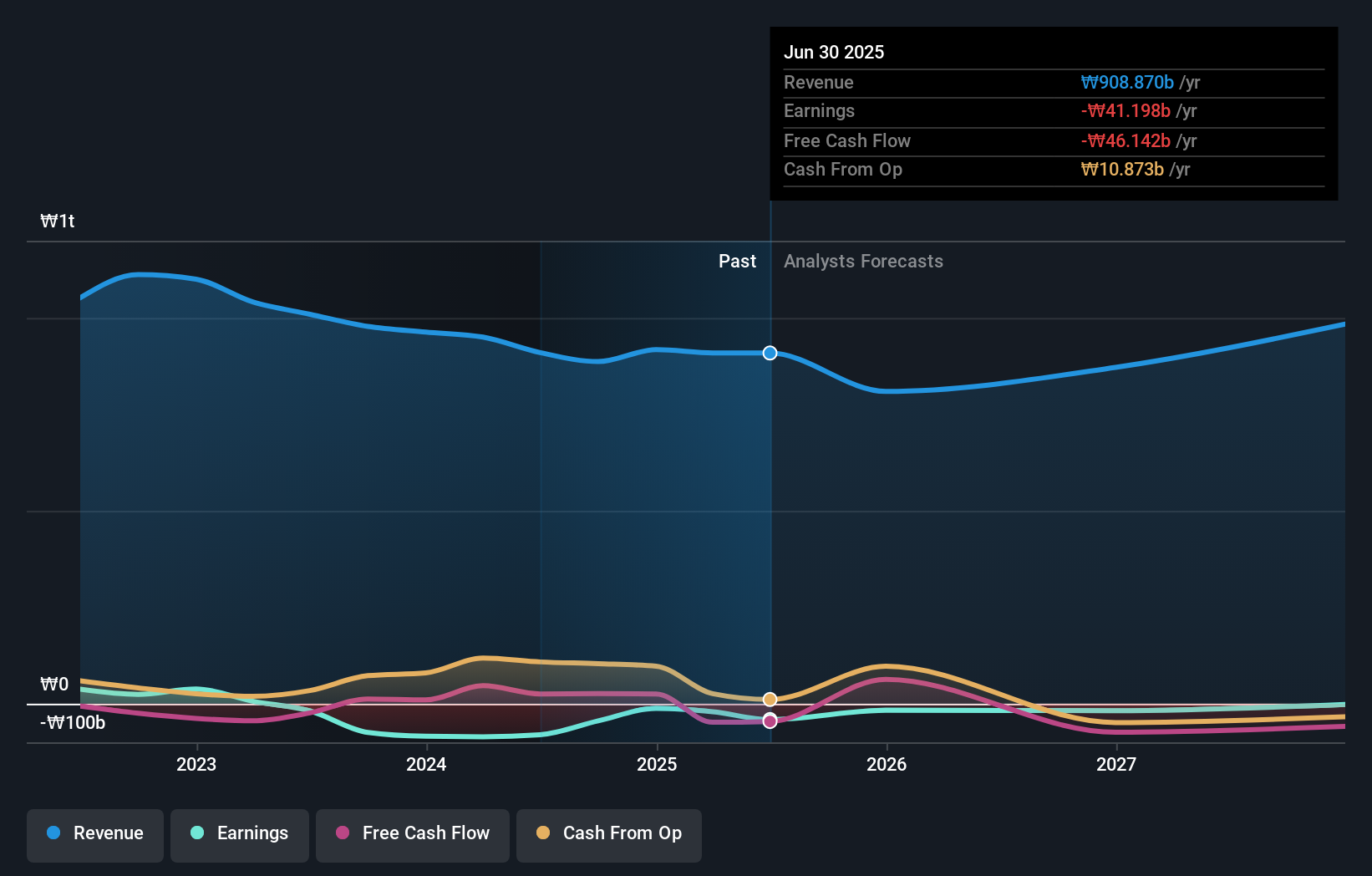Click the pink Free Cash Flow legend dot

[x=342, y=833]
